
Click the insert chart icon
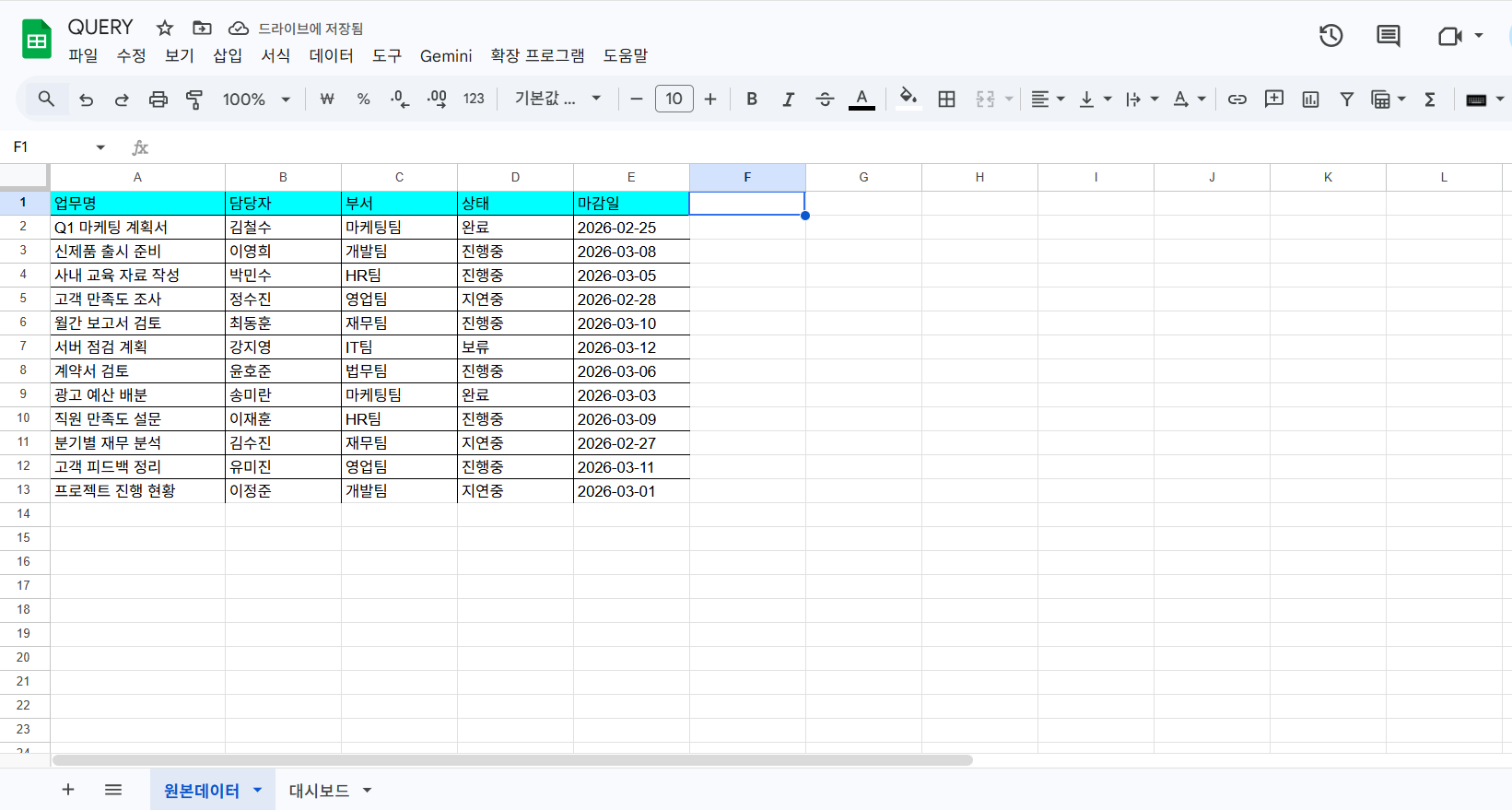click(x=1310, y=100)
